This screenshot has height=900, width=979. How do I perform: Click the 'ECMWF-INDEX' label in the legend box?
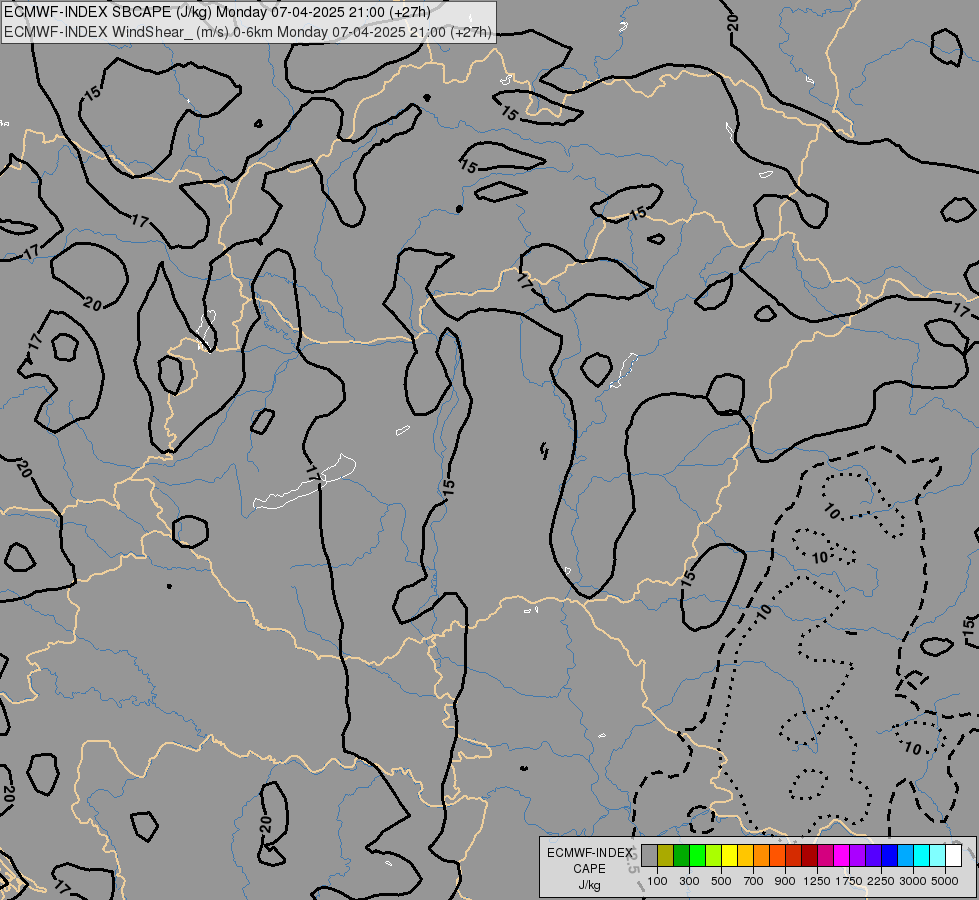pyautogui.click(x=589, y=853)
